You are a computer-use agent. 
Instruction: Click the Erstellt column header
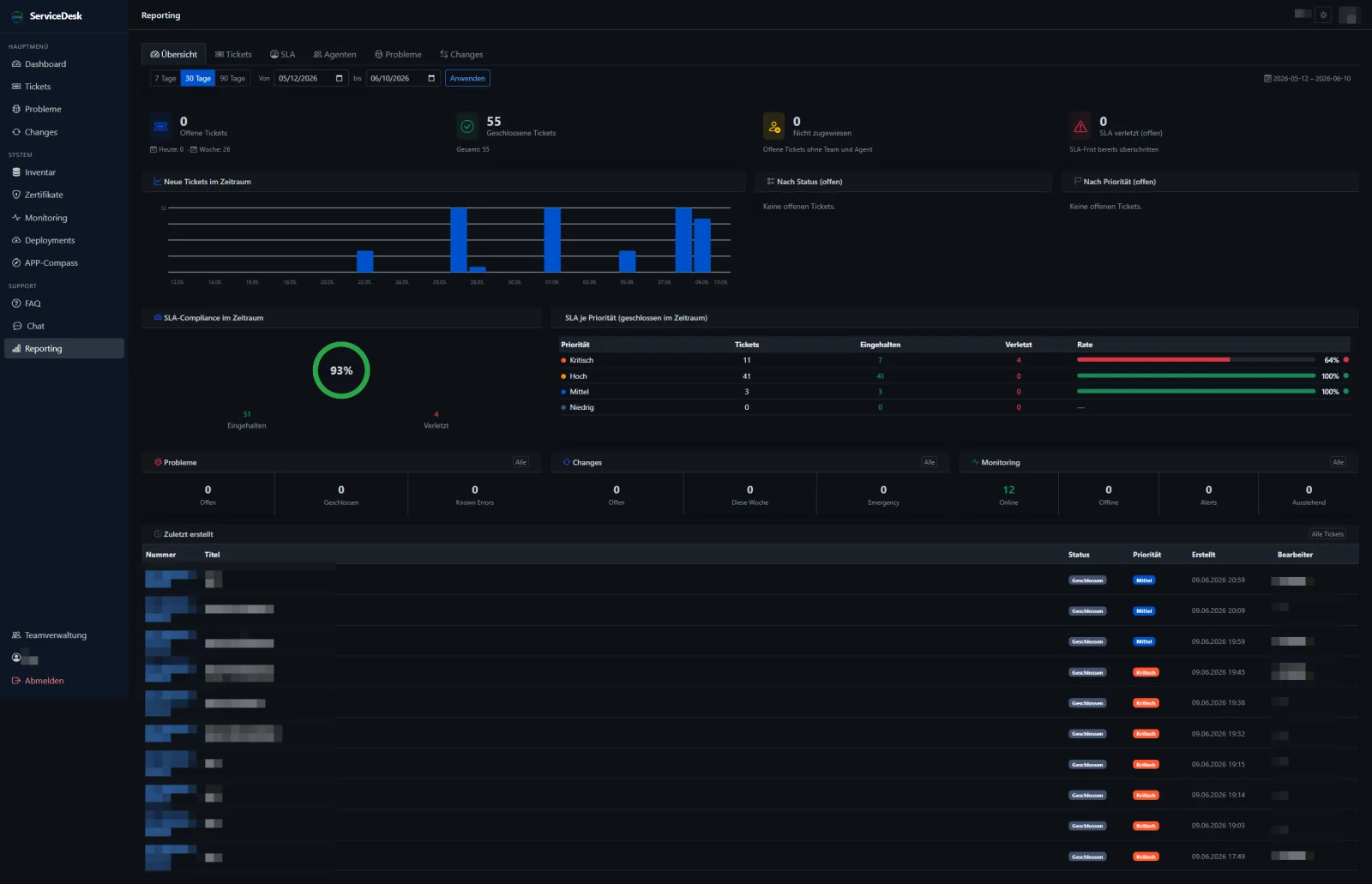pos(1203,555)
